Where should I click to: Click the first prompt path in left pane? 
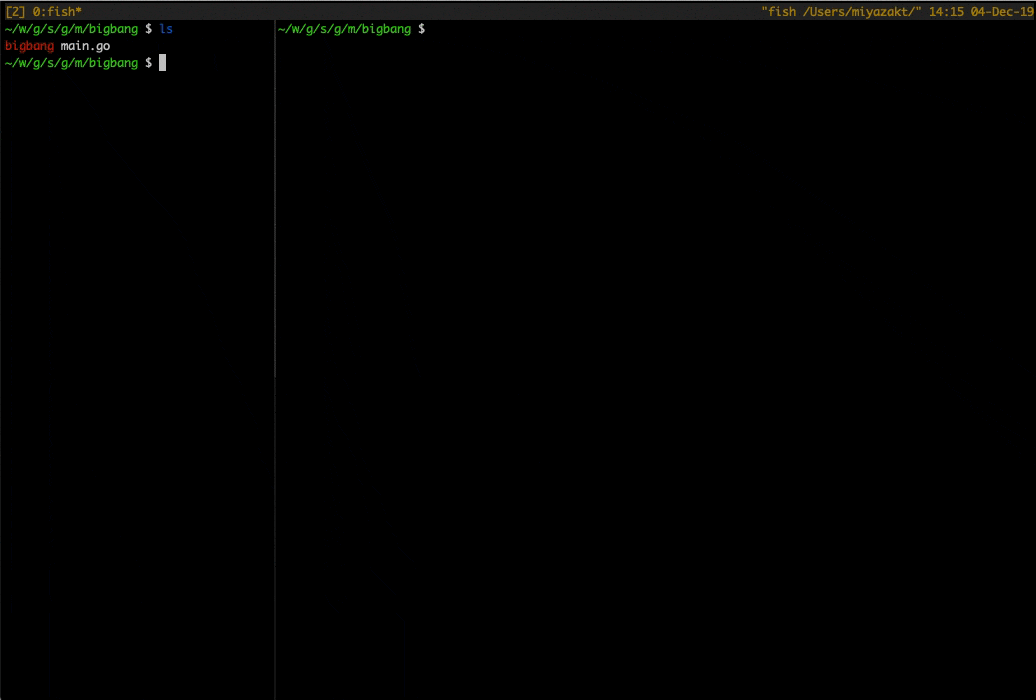pyautogui.click(x=71, y=29)
